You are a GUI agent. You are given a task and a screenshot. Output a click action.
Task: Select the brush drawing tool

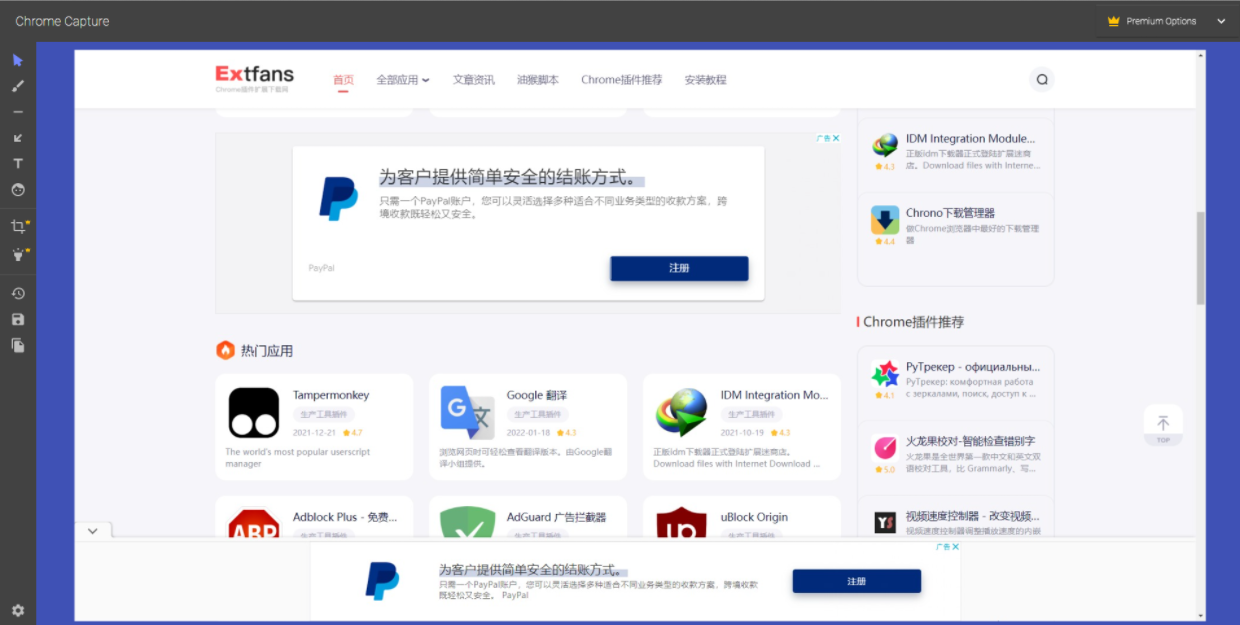17,86
